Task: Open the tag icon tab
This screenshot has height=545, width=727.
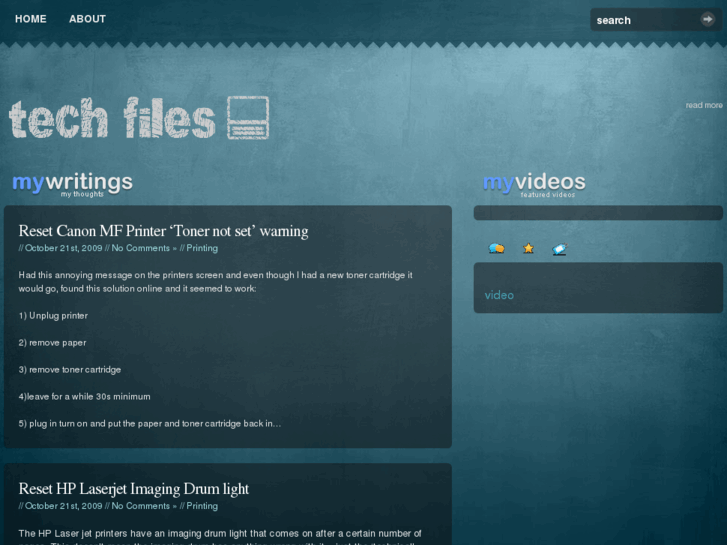Action: pos(560,249)
